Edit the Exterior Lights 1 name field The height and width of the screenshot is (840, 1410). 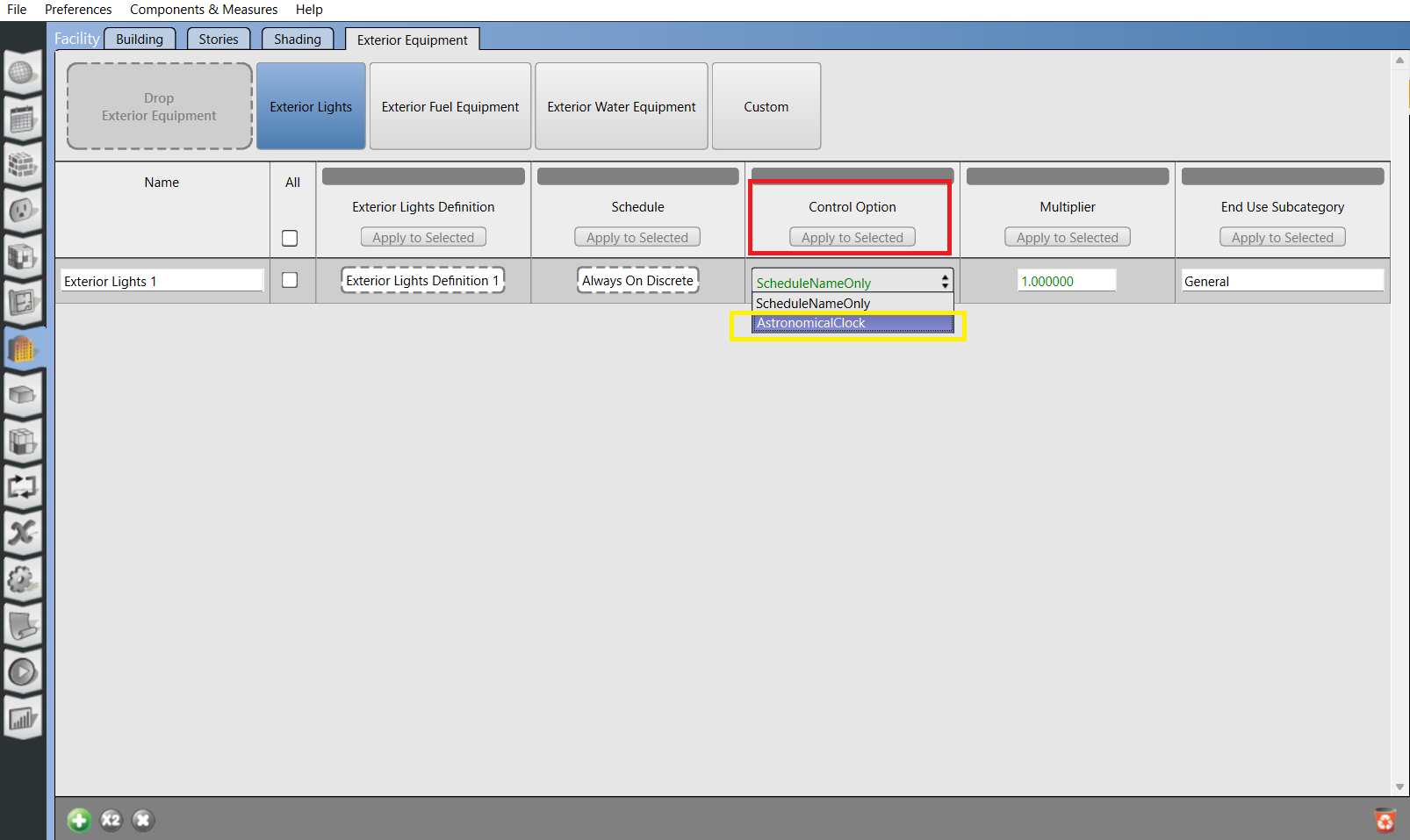pyautogui.click(x=162, y=281)
